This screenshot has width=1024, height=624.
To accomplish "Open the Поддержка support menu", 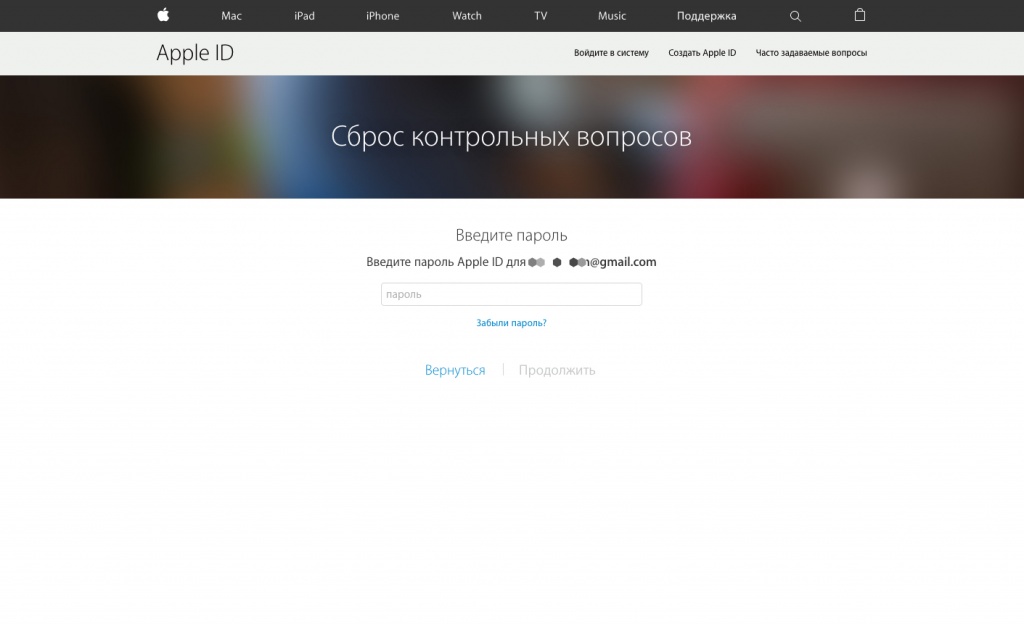I will tap(707, 16).
